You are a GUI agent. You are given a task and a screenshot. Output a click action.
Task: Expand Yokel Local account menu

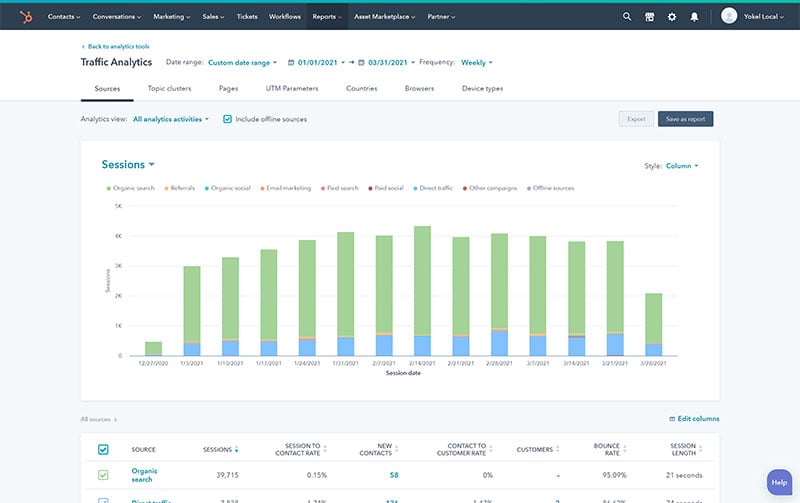(x=763, y=17)
